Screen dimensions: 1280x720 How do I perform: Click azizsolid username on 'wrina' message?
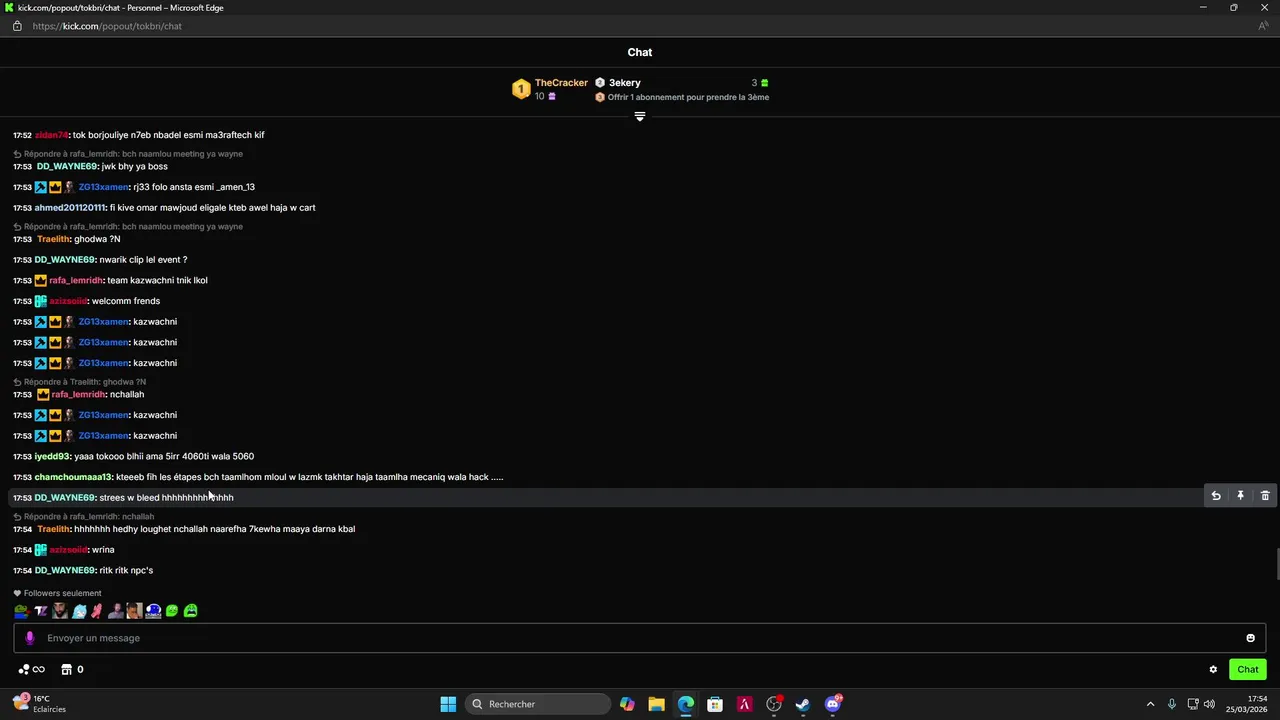click(68, 550)
